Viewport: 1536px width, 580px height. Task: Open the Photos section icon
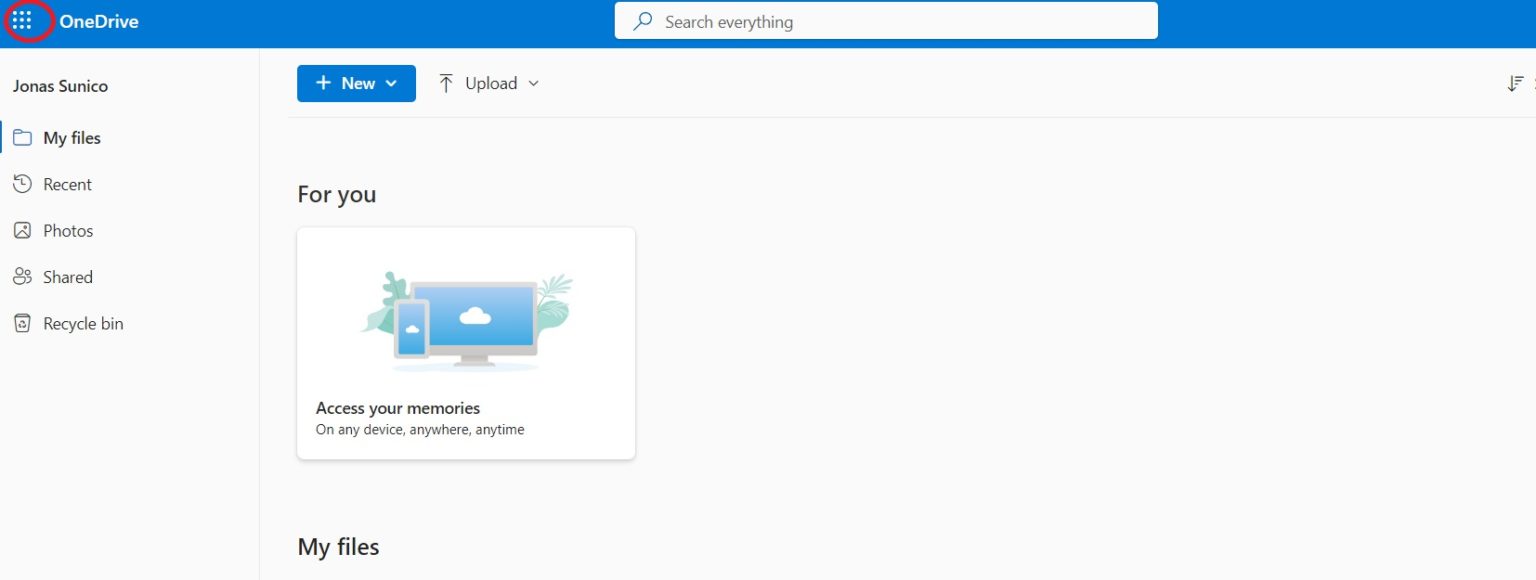(x=22, y=230)
